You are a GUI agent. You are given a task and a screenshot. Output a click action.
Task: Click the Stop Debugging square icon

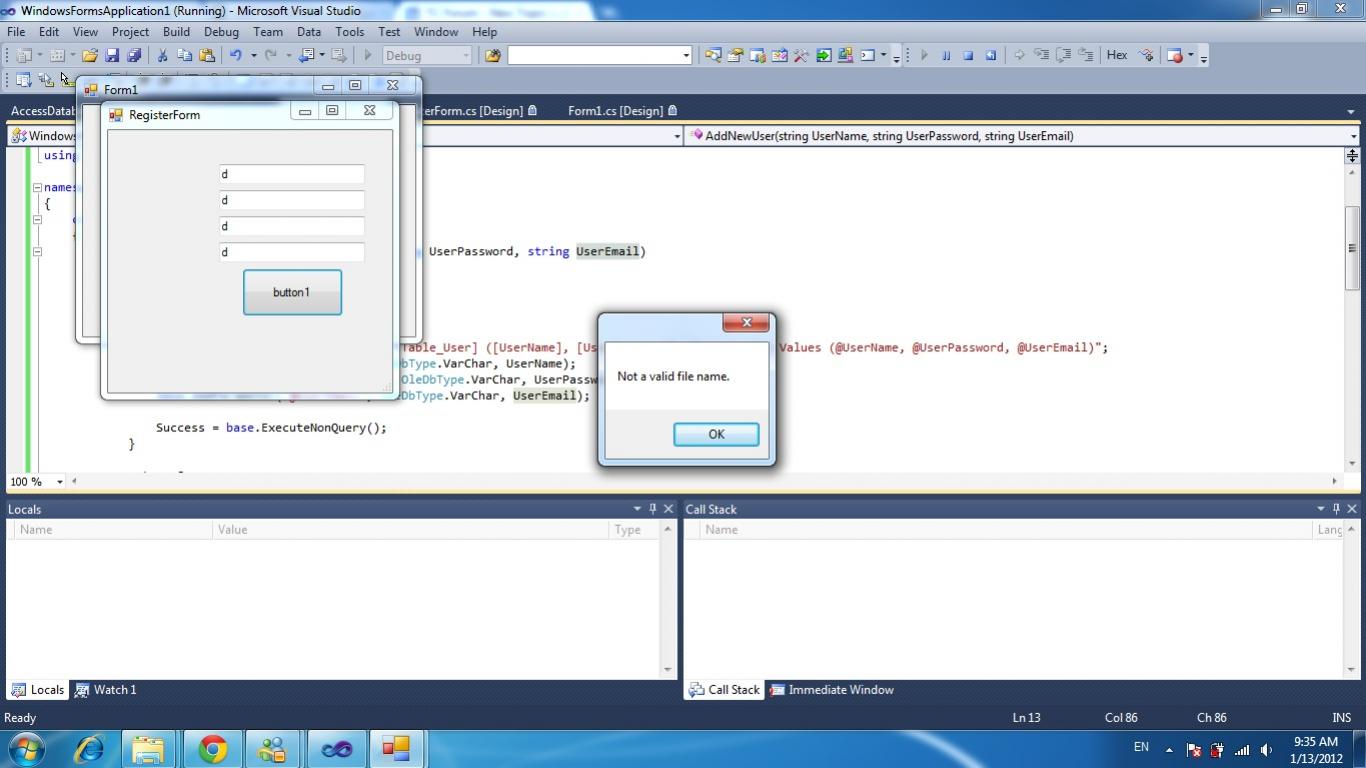968,56
